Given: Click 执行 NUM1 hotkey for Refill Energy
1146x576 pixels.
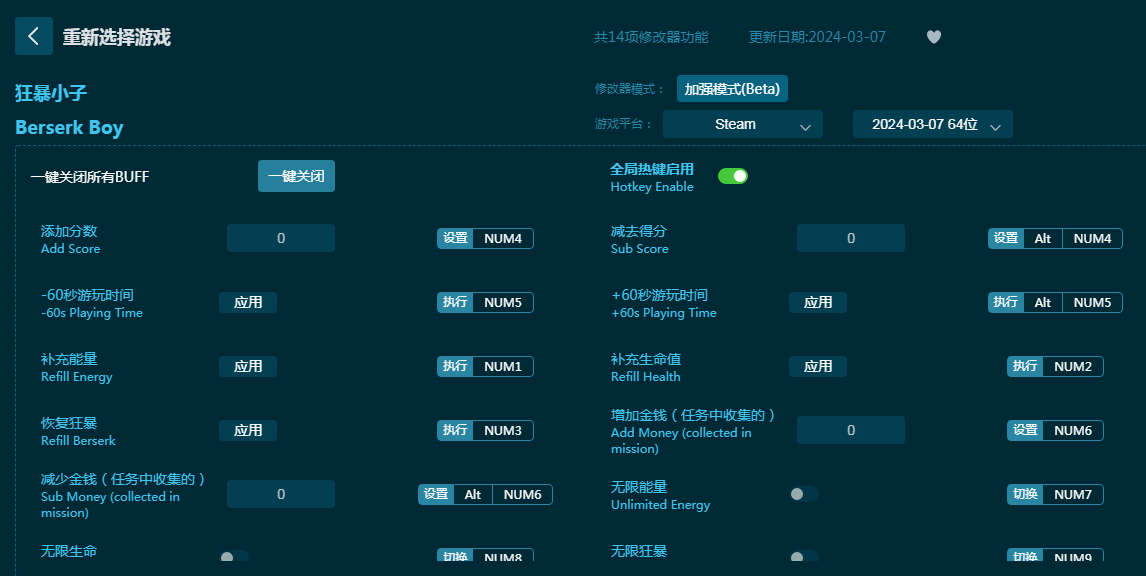Looking at the screenshot, I should [485, 366].
